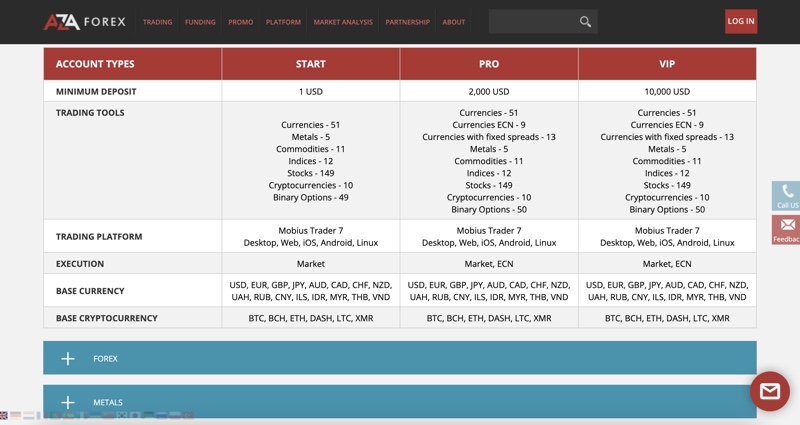Click 'Binary Options - 49' in START column
Image resolution: width=800 pixels, height=425 pixels.
(x=311, y=197)
